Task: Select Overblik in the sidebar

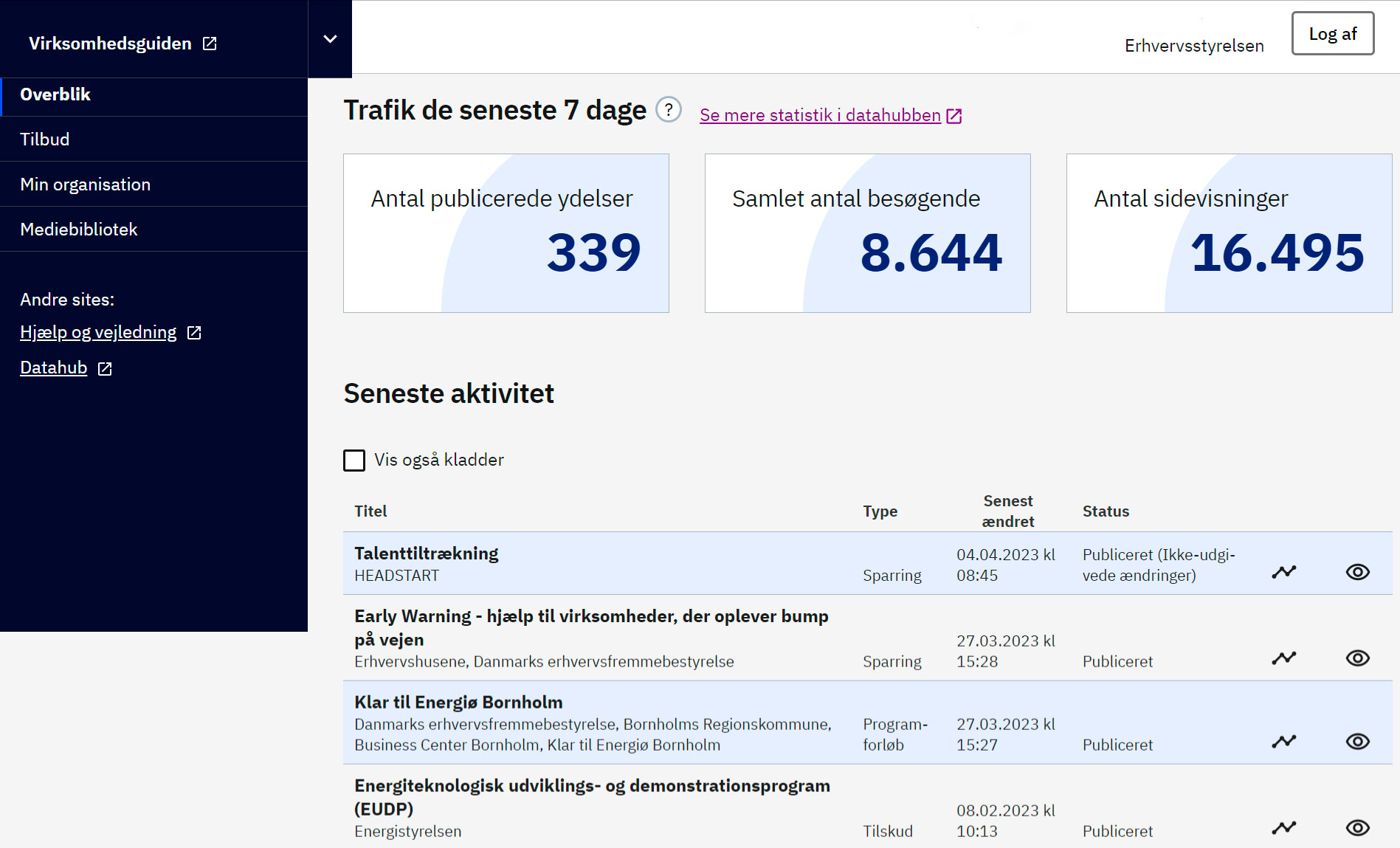Action: pos(55,94)
